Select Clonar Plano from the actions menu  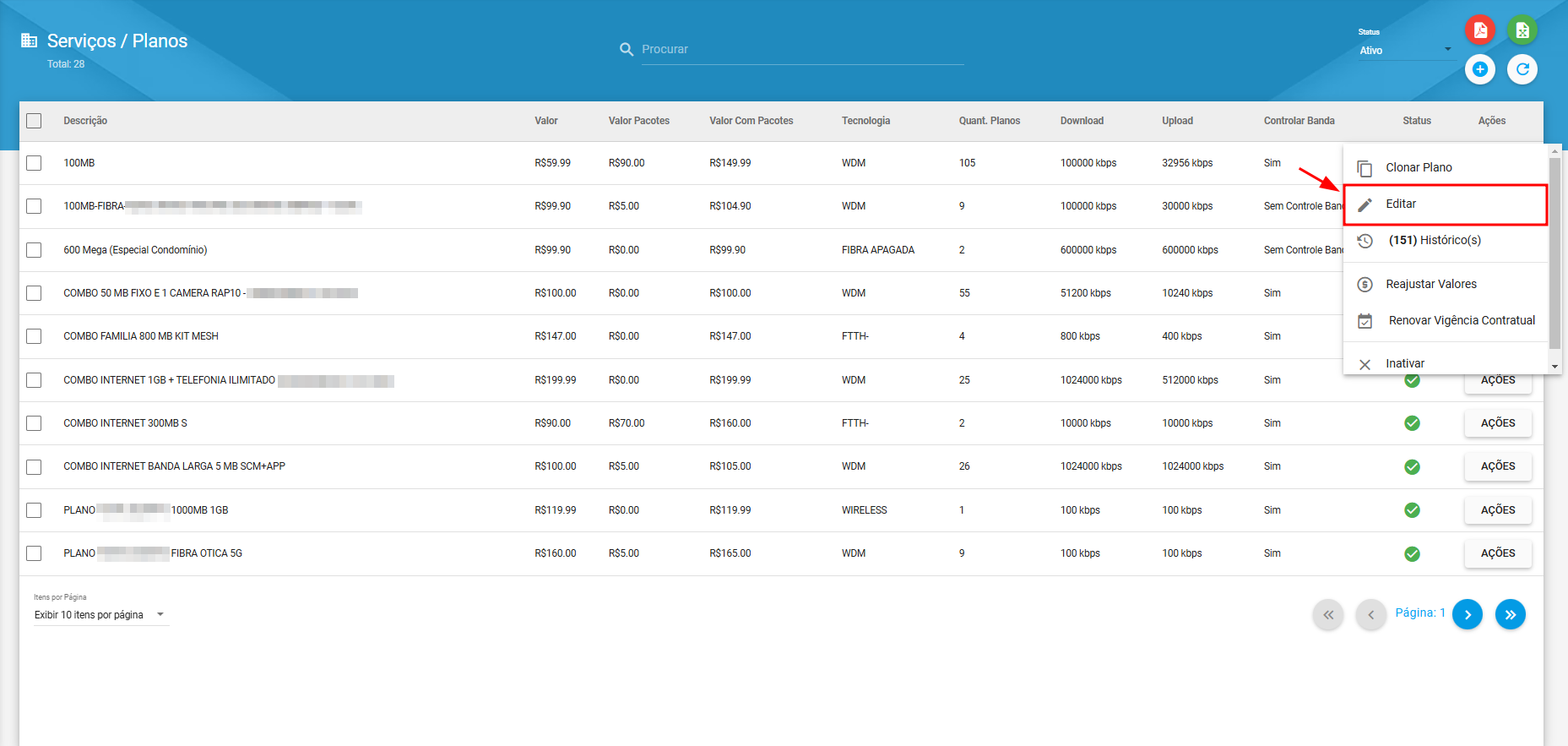click(1445, 167)
